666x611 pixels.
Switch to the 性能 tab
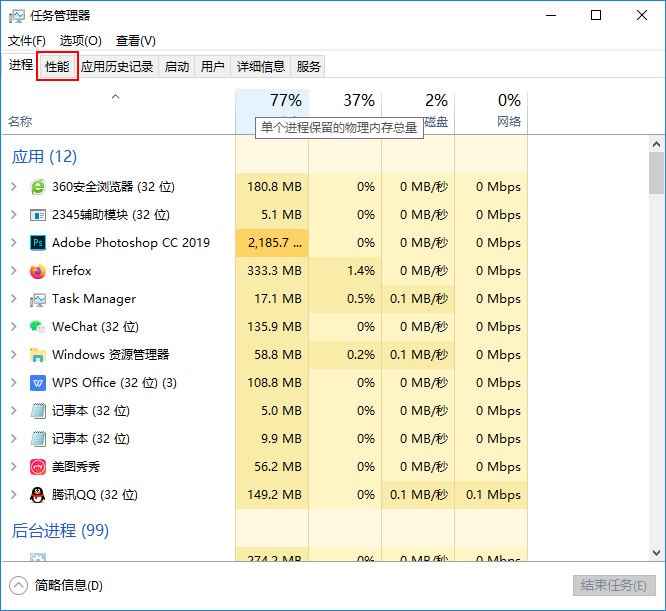pyautogui.click(x=57, y=67)
